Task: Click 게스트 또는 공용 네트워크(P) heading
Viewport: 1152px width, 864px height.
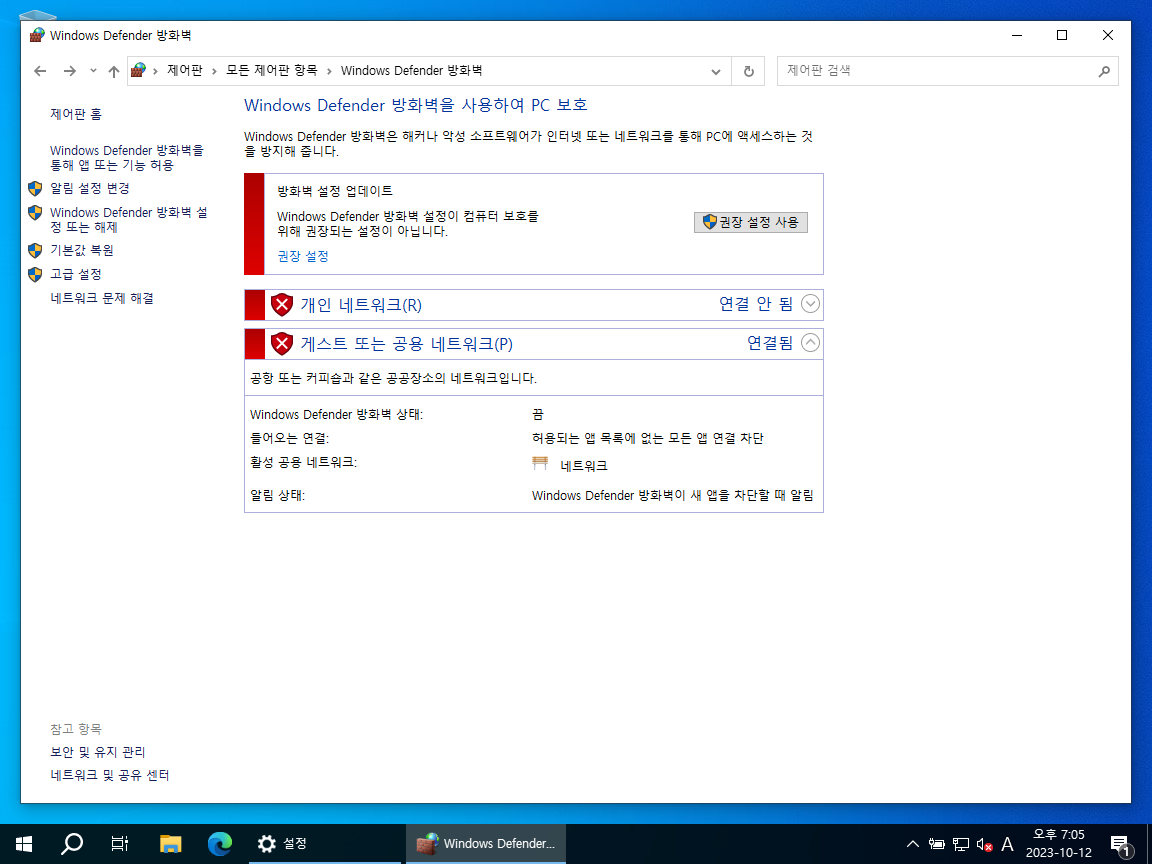Action: [x=406, y=343]
